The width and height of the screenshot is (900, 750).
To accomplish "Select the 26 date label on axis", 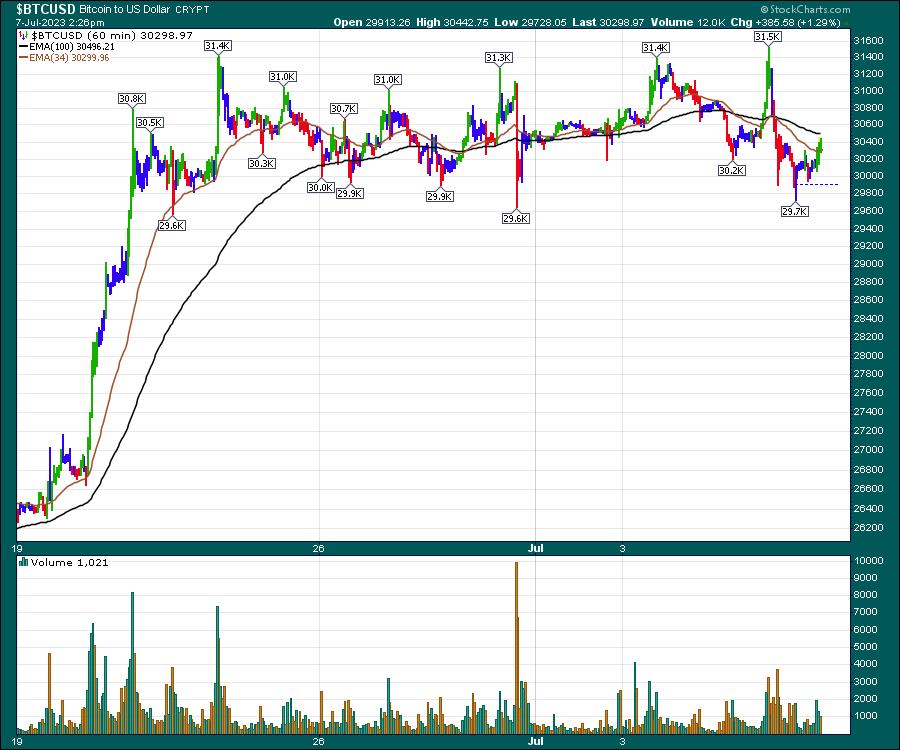I will click(x=318, y=549).
